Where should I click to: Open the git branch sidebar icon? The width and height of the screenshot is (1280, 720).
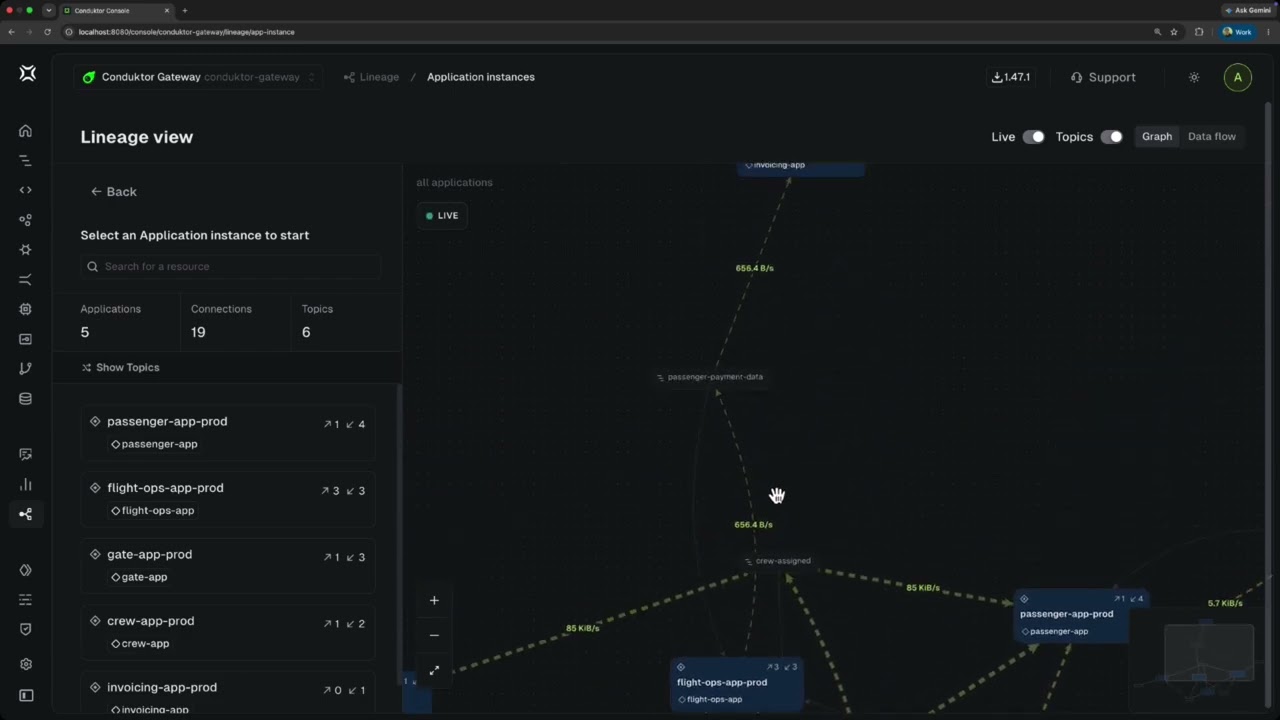point(26,369)
